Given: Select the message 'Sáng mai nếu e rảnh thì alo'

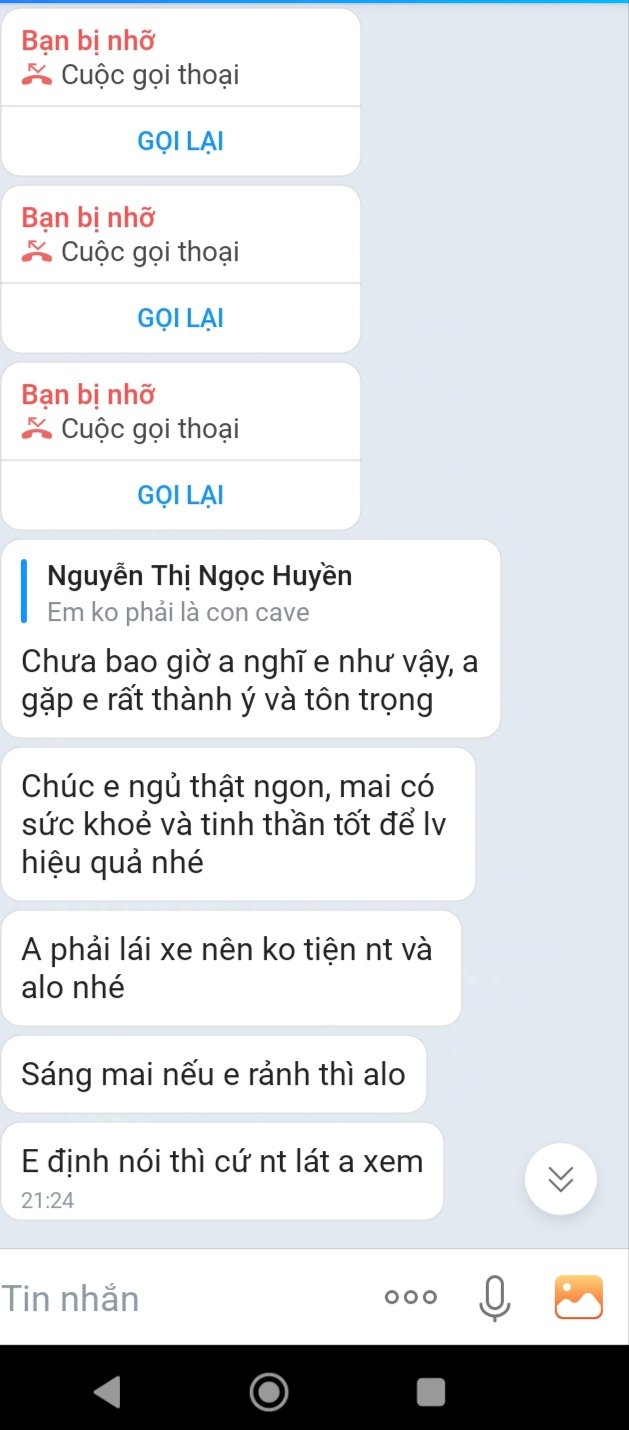Looking at the screenshot, I should point(214,1074).
